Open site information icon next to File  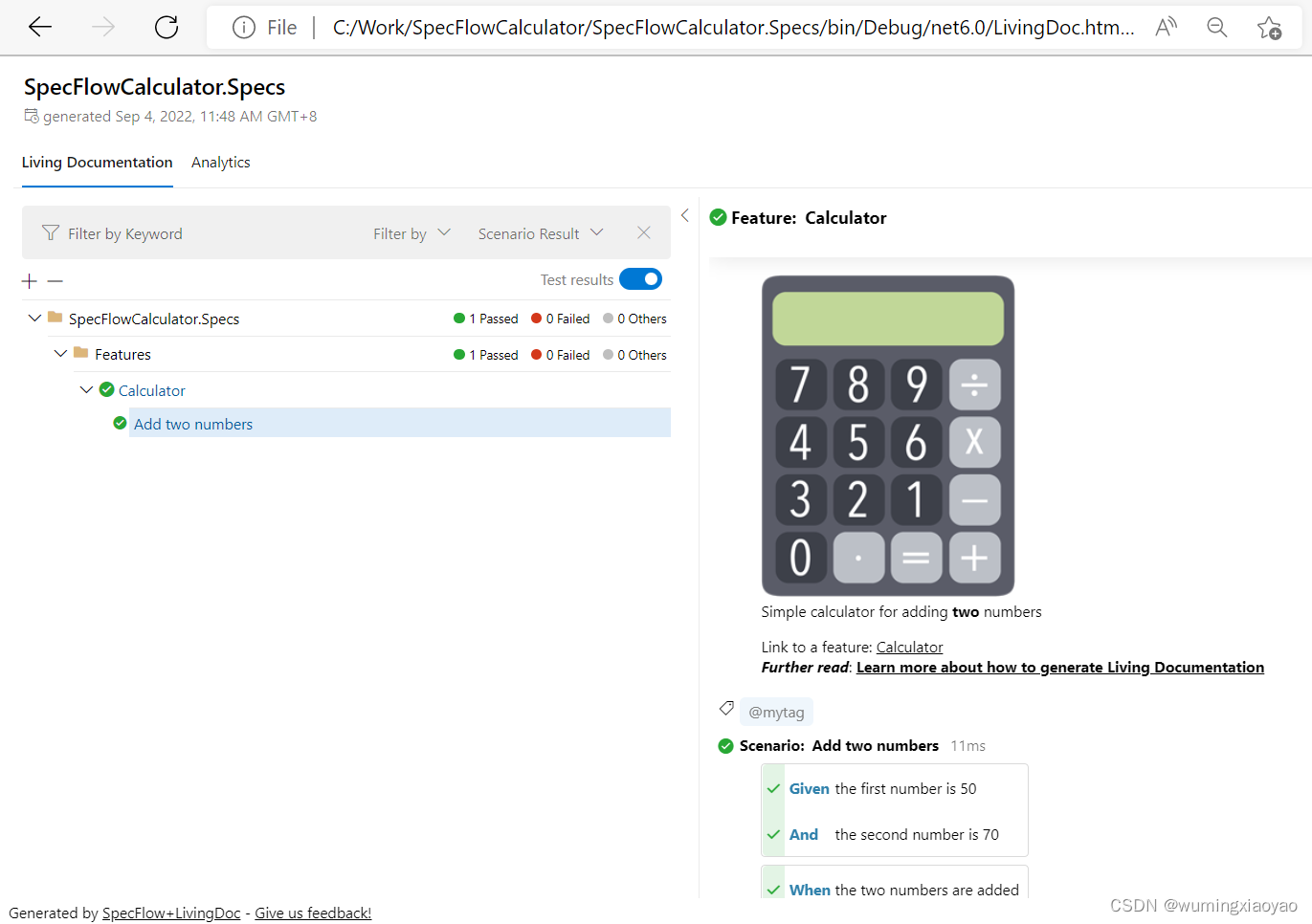click(244, 28)
